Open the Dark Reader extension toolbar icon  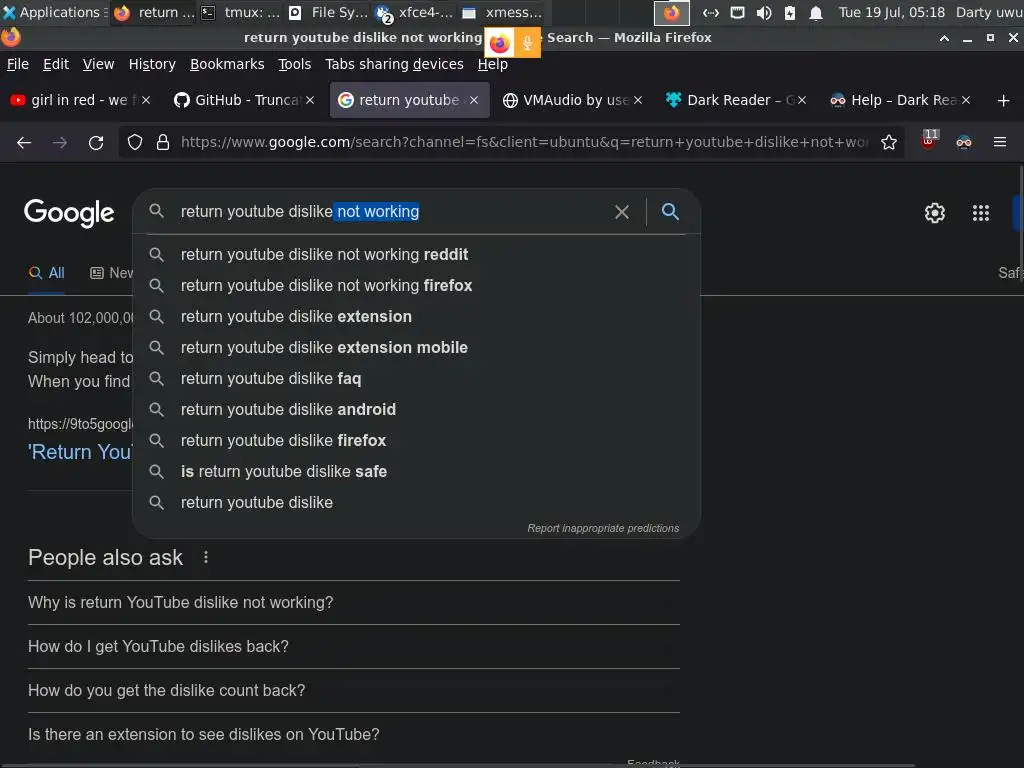[x=964, y=142]
